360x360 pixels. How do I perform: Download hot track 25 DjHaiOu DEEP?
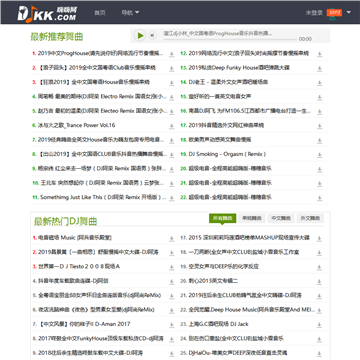tap(320, 354)
